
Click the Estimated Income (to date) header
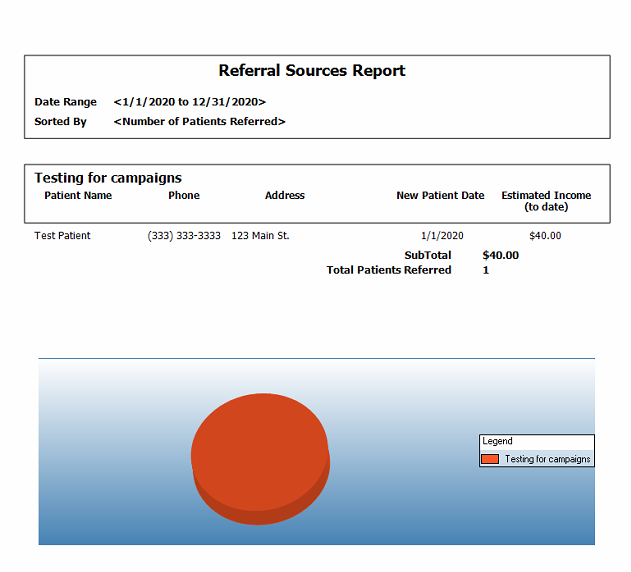(546, 201)
